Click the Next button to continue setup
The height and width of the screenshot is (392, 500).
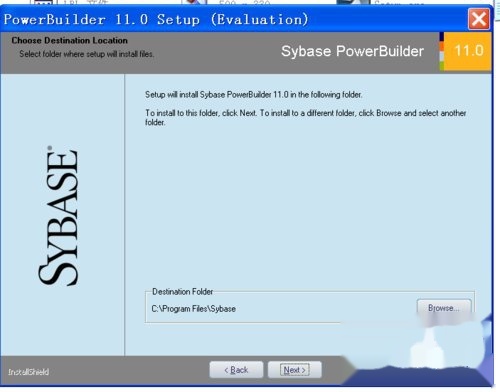pos(295,370)
